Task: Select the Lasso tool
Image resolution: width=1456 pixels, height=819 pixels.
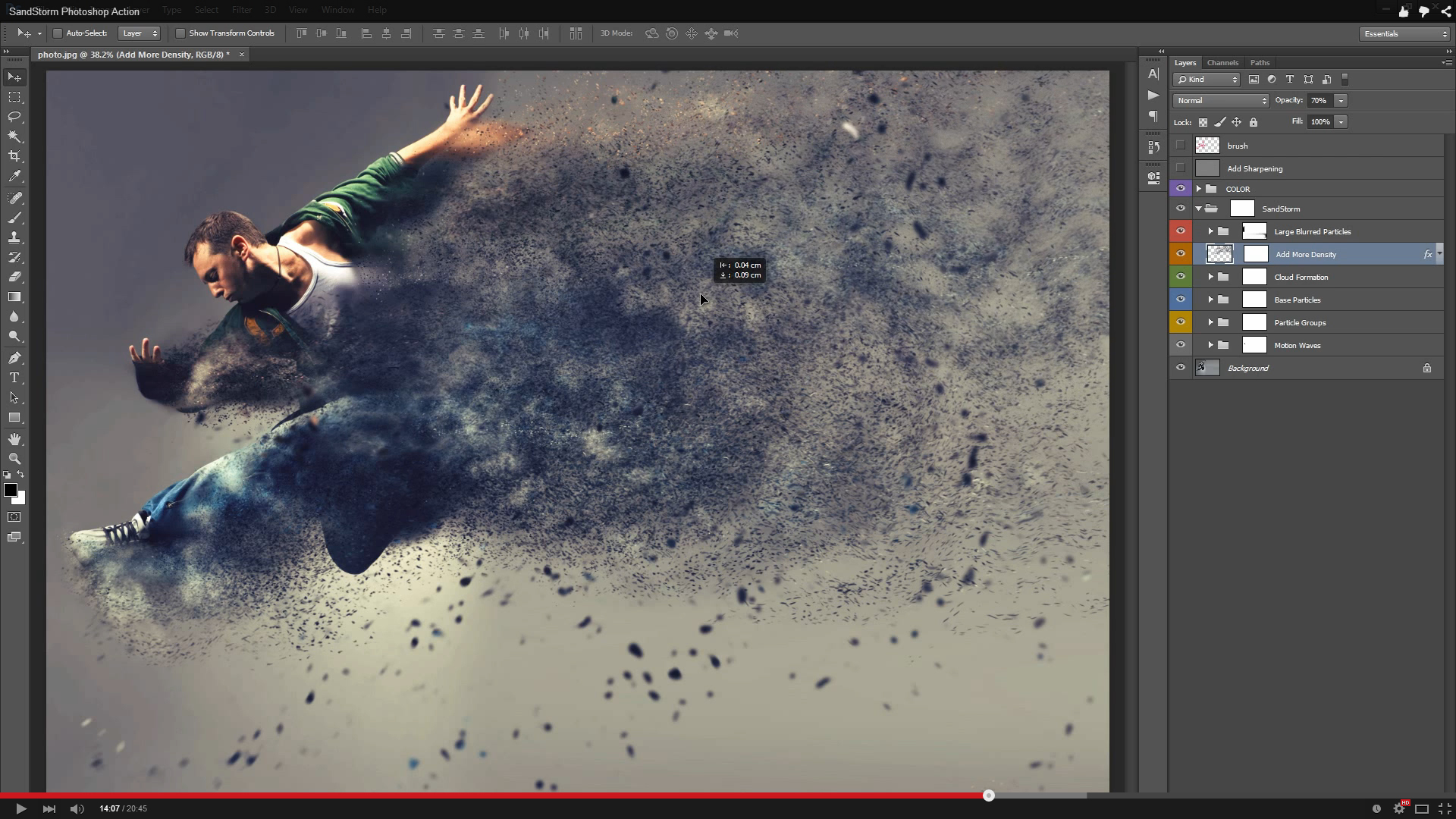Action: pos(14,116)
